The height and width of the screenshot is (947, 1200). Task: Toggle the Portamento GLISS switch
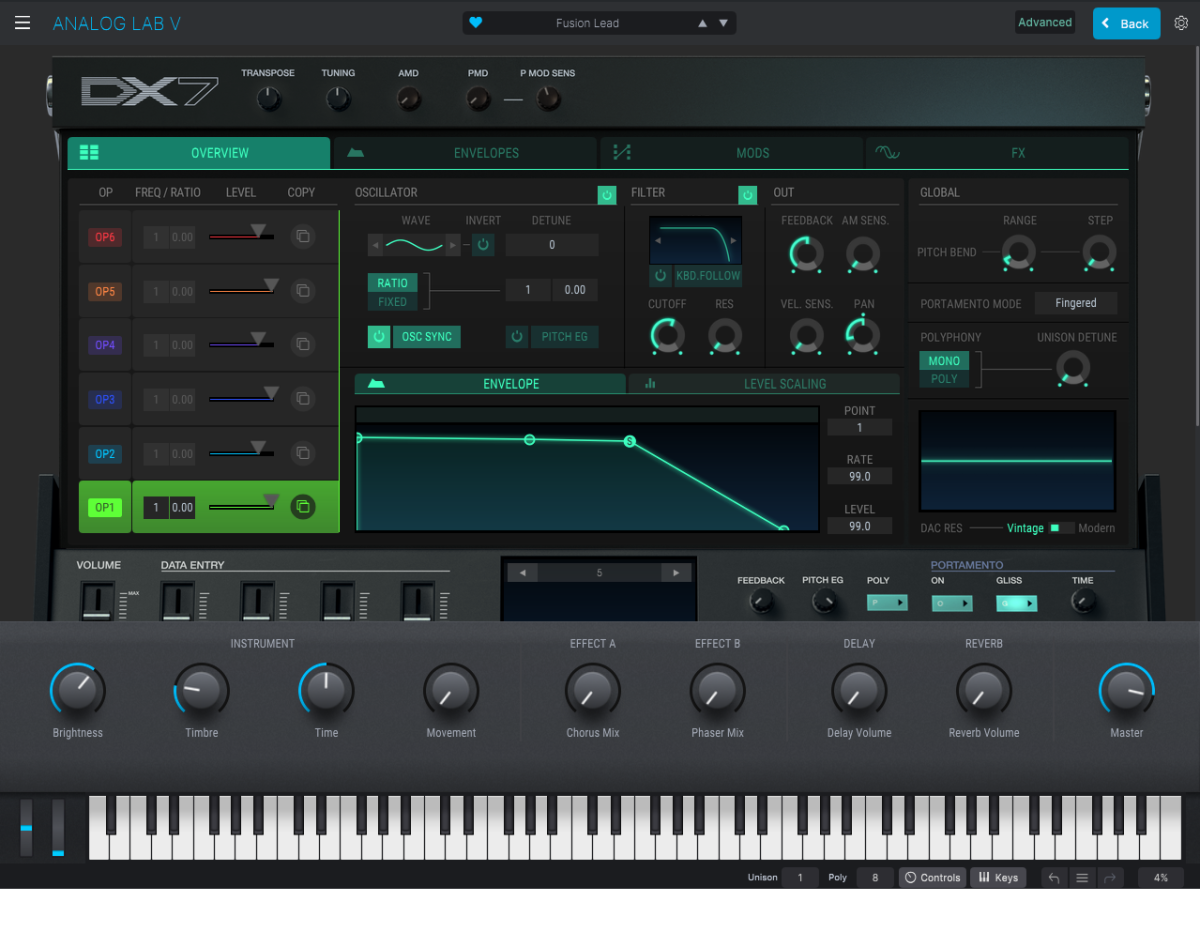click(x=1016, y=603)
